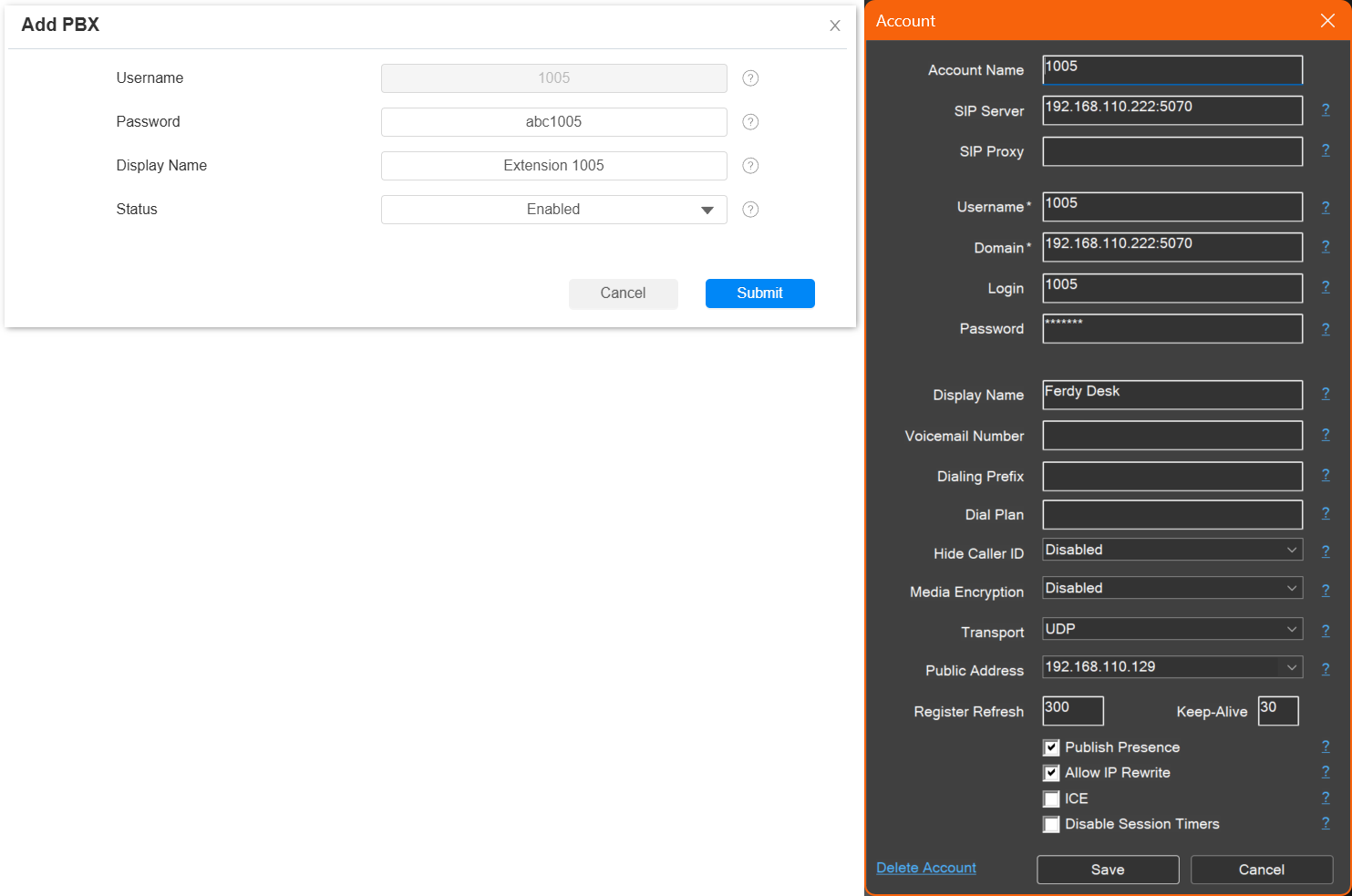Viewport: 1352px width, 896px height.
Task: Open the Transport UDP dropdown
Action: [x=1172, y=629]
